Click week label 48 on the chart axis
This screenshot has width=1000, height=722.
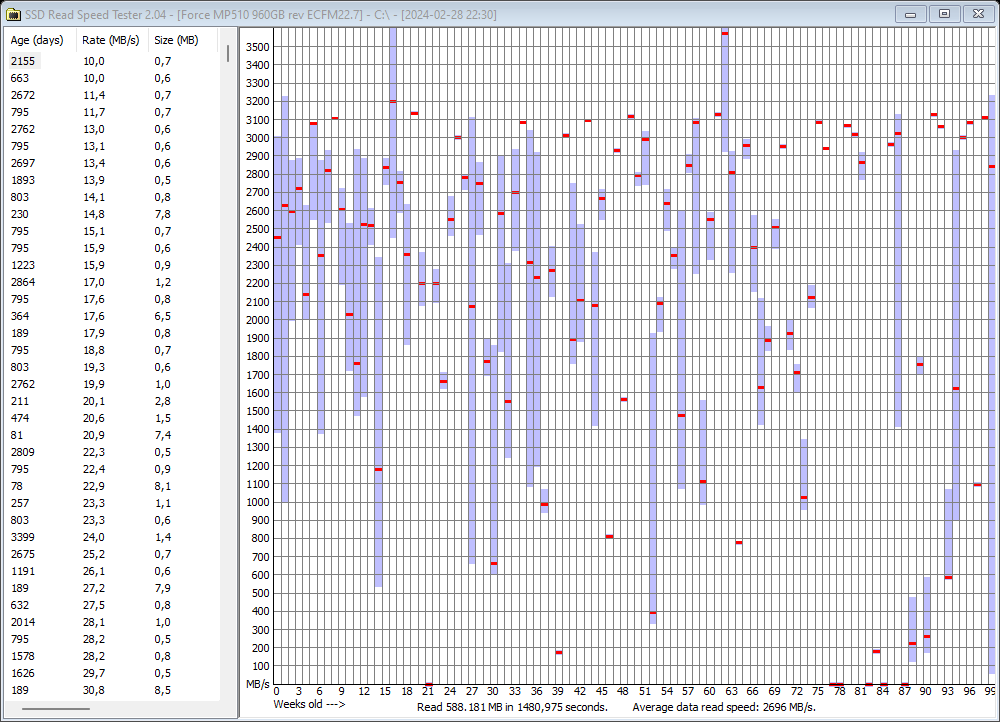tap(622, 691)
